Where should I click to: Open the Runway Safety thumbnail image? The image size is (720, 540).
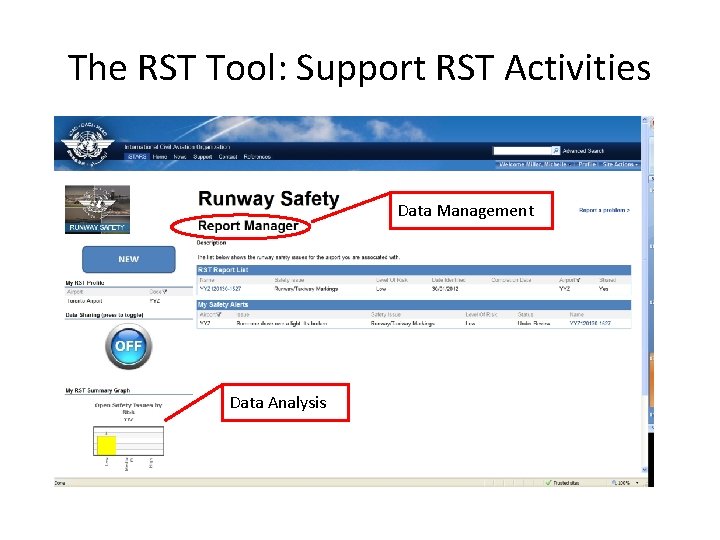(97, 209)
